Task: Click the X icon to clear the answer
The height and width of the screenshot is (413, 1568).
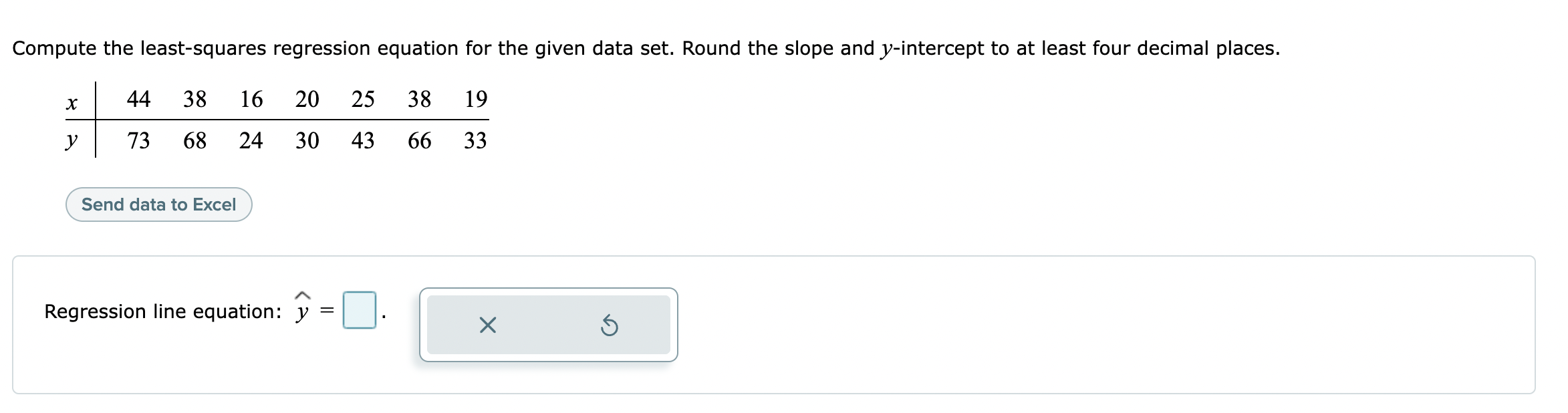Action: pyautogui.click(x=487, y=325)
